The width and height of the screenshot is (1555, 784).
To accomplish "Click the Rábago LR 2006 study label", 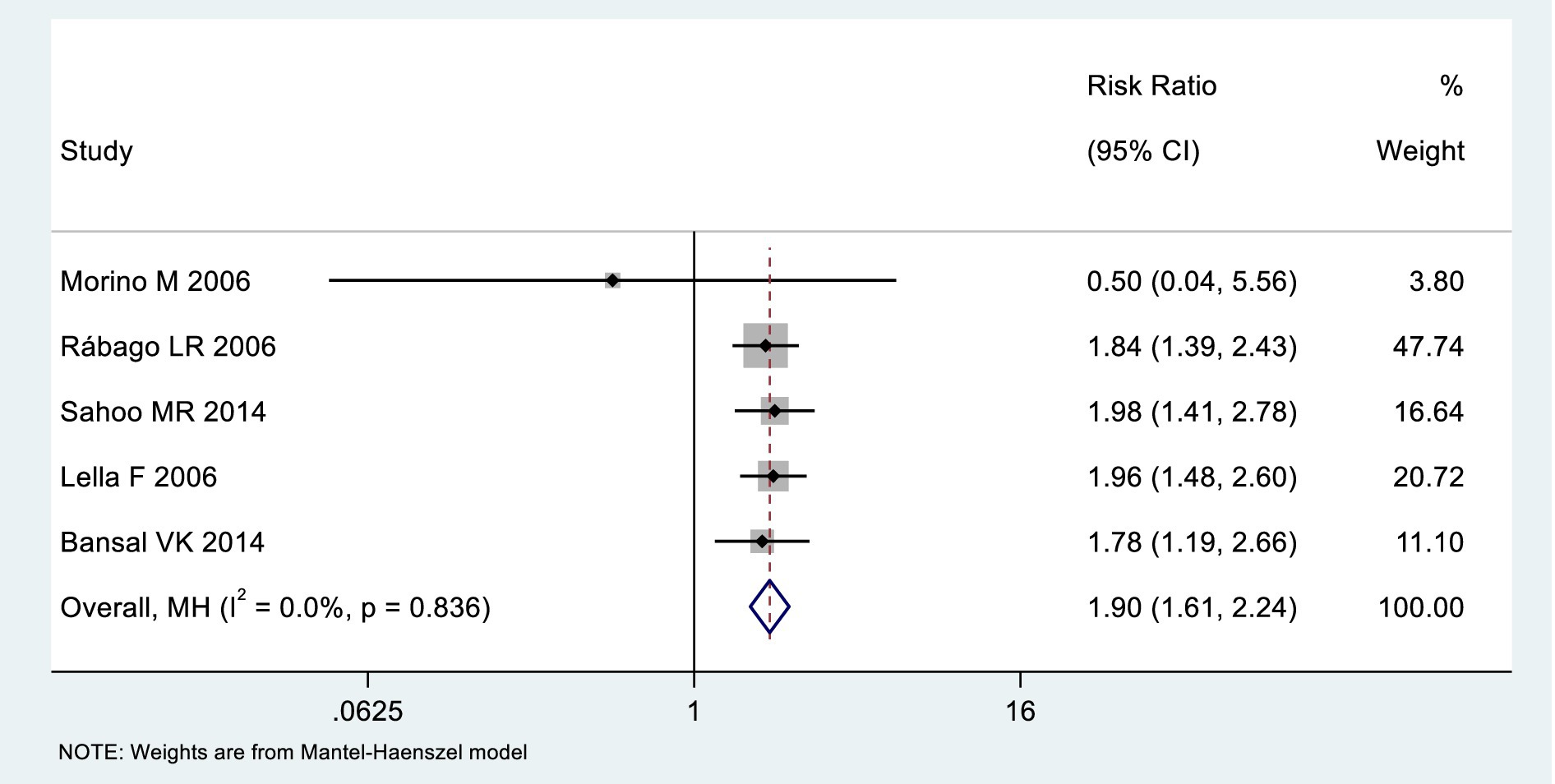I will pyautogui.click(x=168, y=347).
